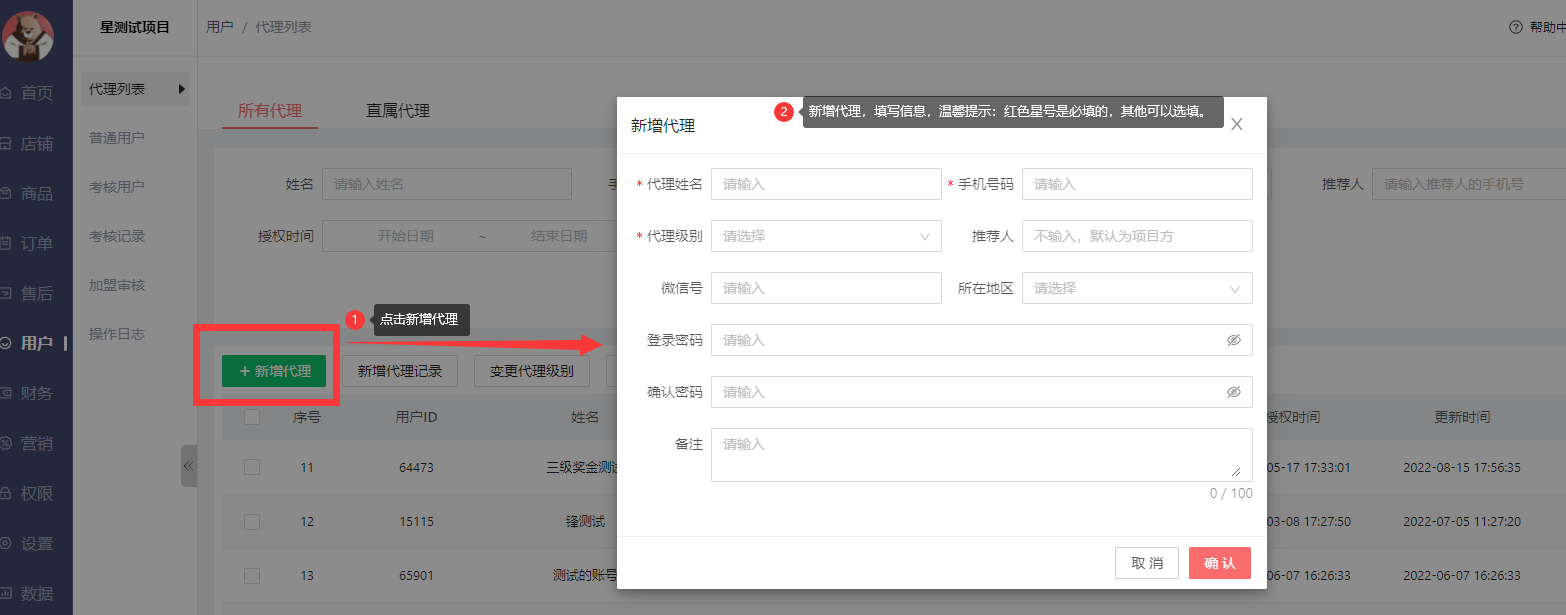This screenshot has height=615, width=1566.
Task: Click the red 确认 button
Action: point(1219,563)
